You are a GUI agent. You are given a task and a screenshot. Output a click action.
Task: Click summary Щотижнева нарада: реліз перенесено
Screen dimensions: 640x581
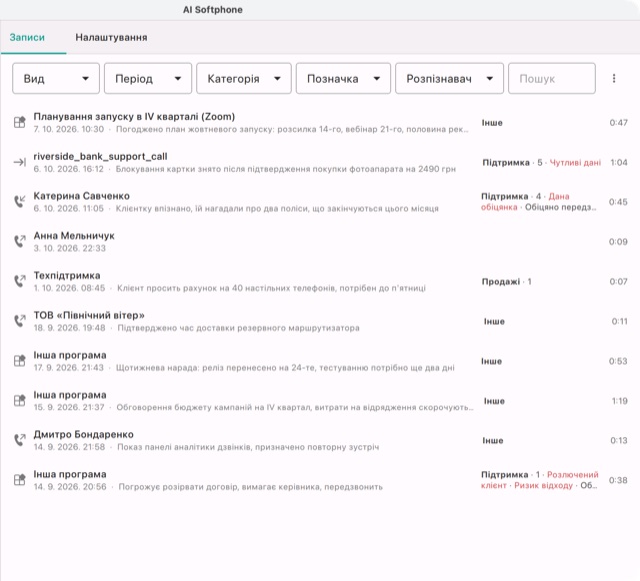pyautogui.click(x=285, y=368)
